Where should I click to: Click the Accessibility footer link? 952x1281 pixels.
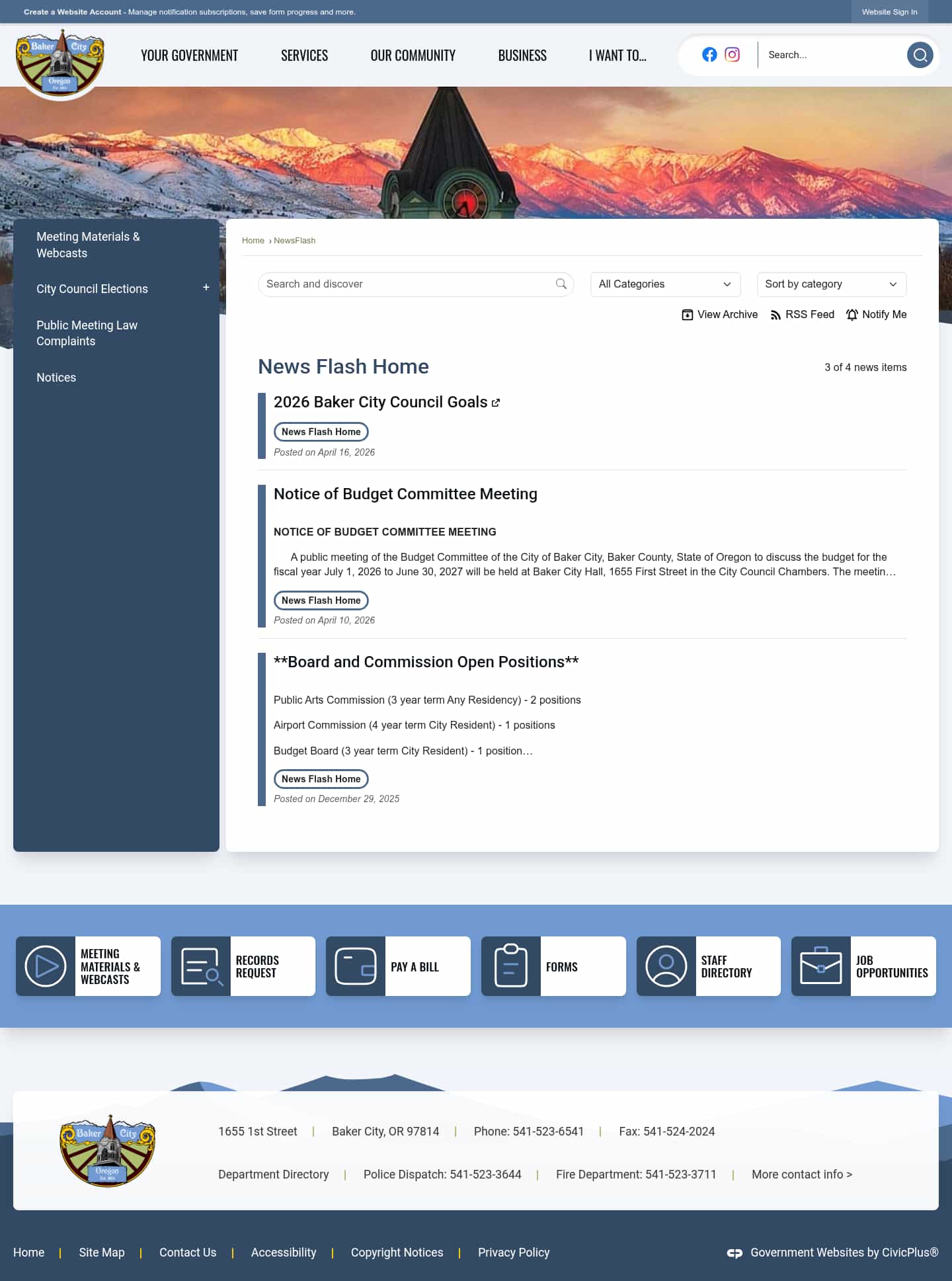pos(284,1253)
